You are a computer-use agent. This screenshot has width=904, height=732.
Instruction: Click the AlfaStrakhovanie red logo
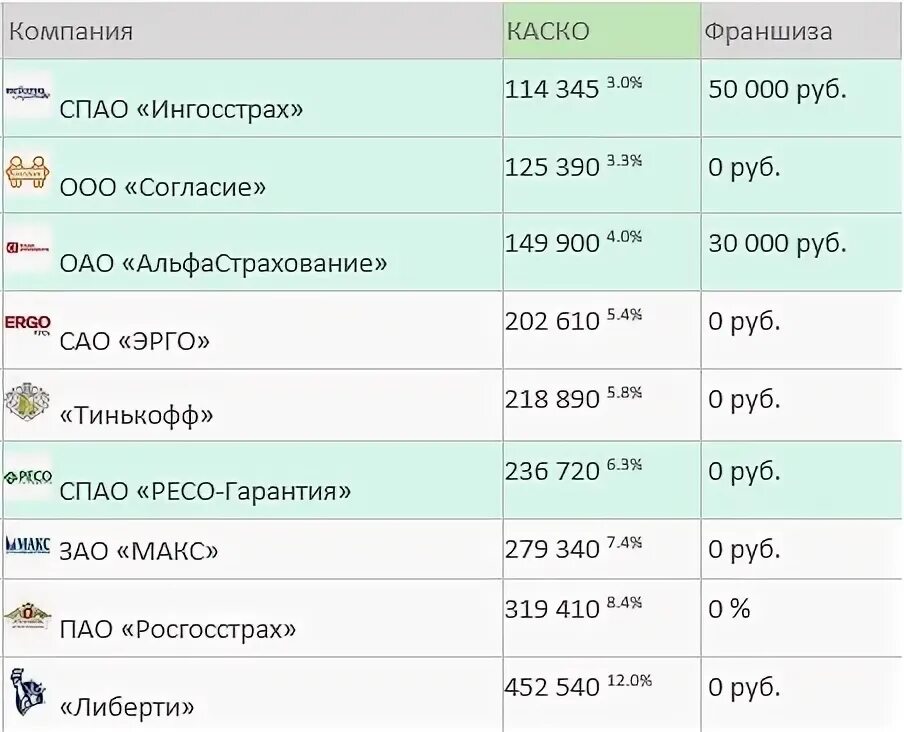(x=28, y=246)
